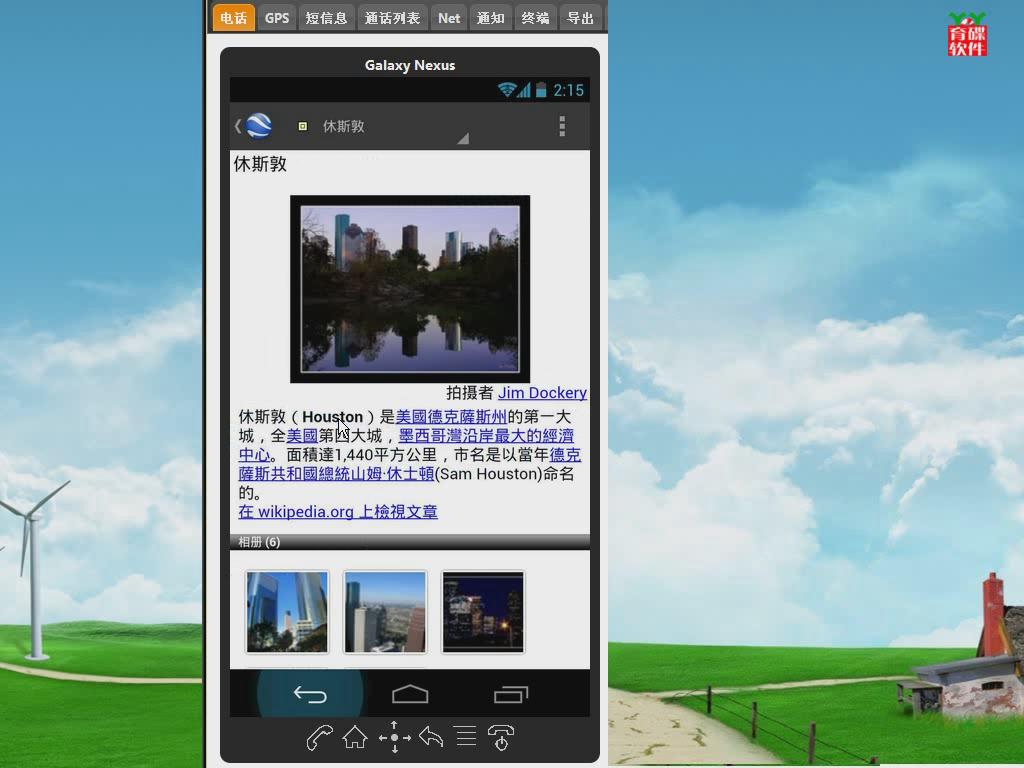
Task: Open the 通知 tab
Action: coord(490,18)
